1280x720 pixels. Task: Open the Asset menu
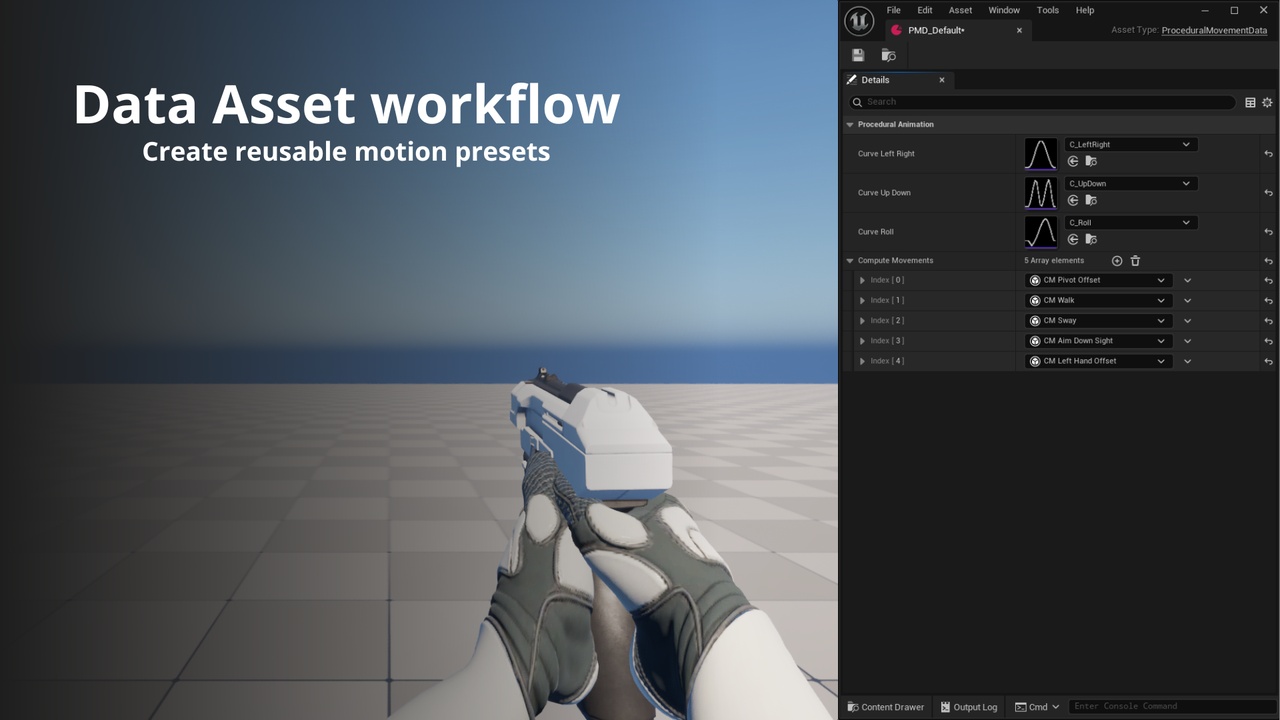(x=960, y=10)
